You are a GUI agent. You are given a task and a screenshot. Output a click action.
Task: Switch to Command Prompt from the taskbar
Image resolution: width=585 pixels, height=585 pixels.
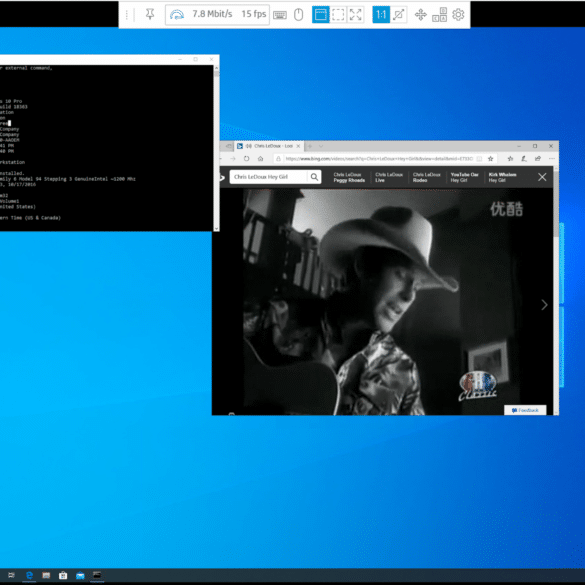pos(97,575)
